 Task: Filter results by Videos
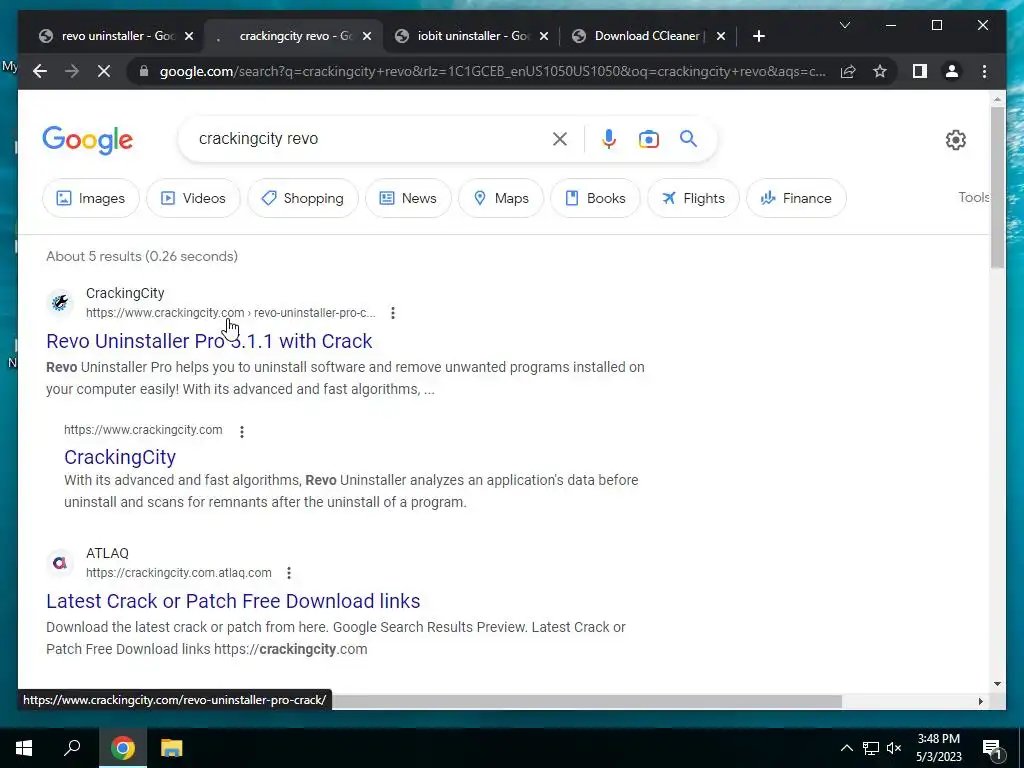pyautogui.click(x=193, y=198)
